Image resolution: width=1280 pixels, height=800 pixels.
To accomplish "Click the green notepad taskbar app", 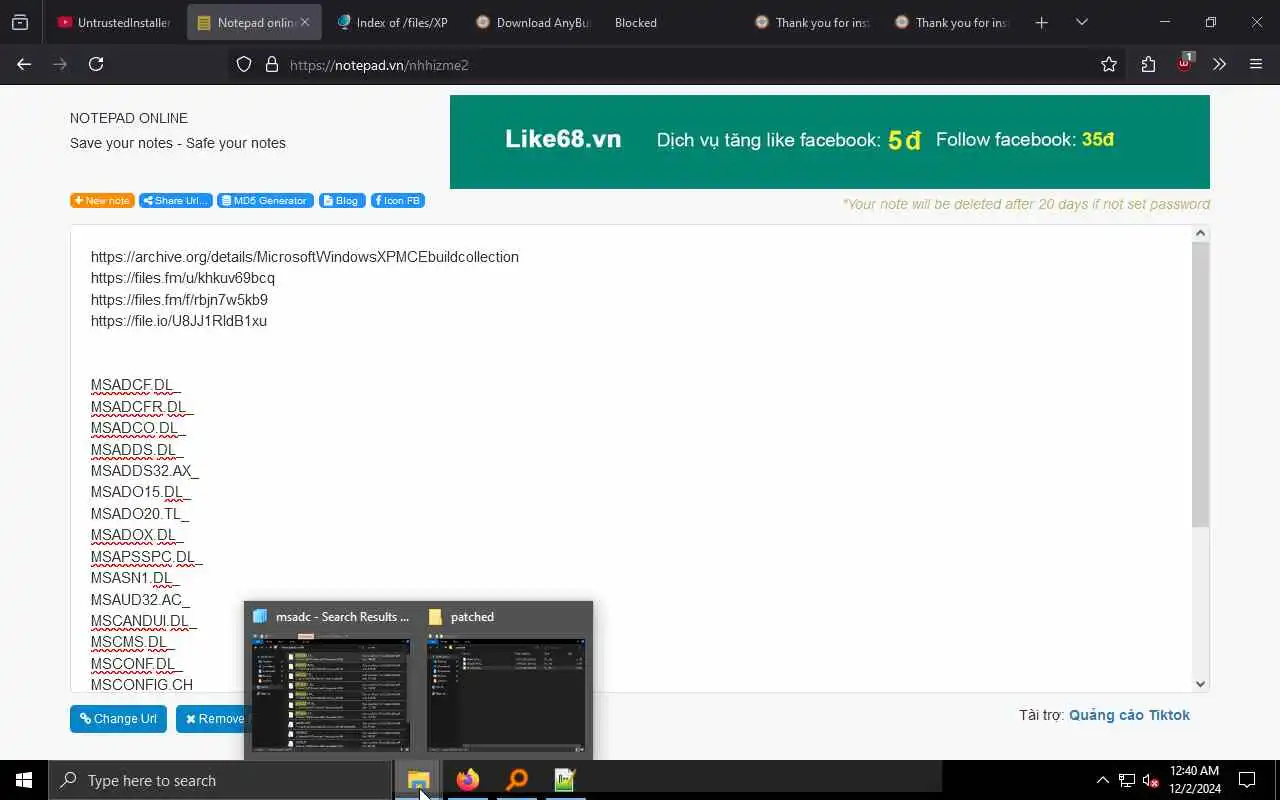I will click(x=565, y=780).
